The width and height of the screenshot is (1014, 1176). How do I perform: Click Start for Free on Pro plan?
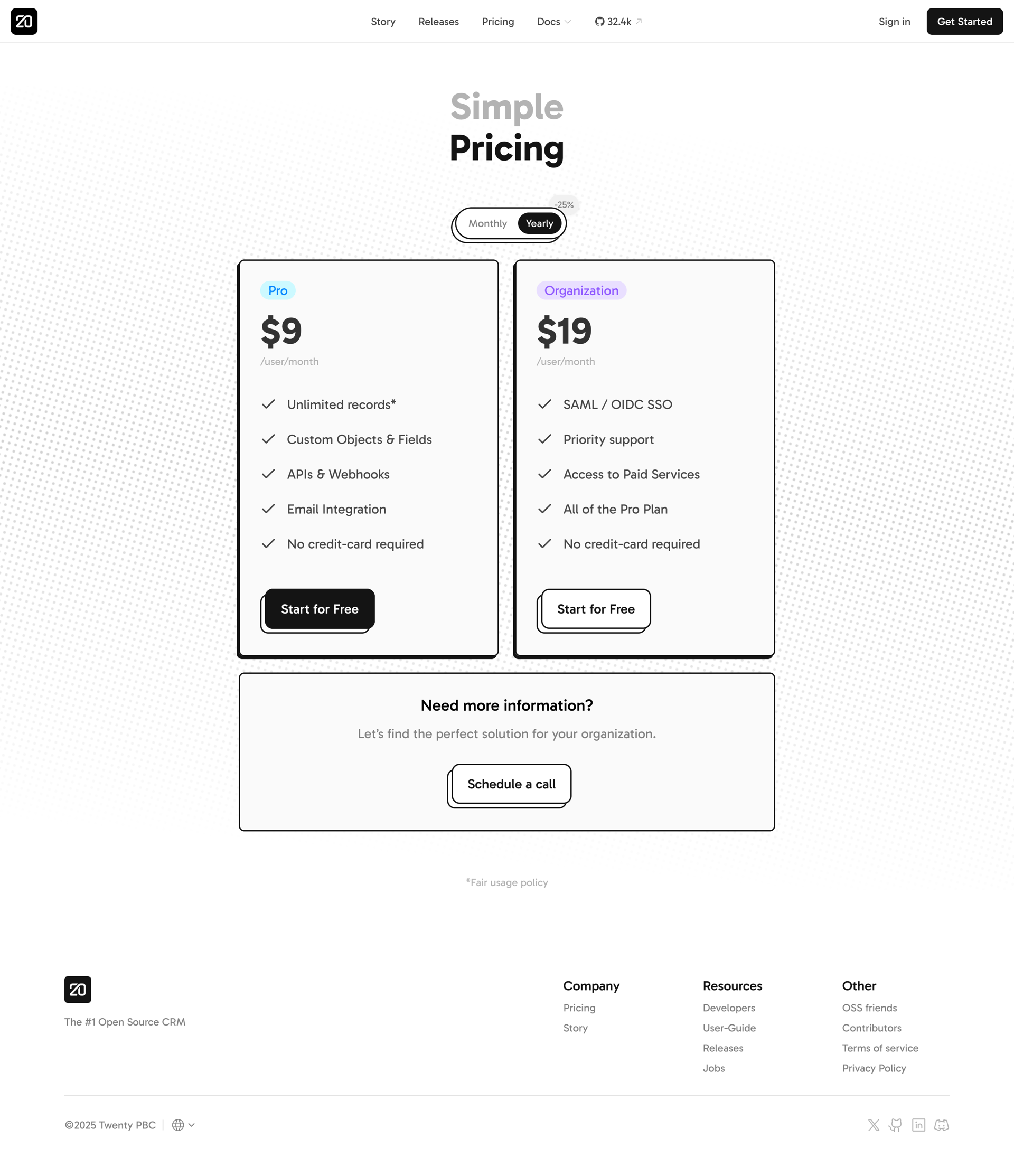[x=319, y=609]
